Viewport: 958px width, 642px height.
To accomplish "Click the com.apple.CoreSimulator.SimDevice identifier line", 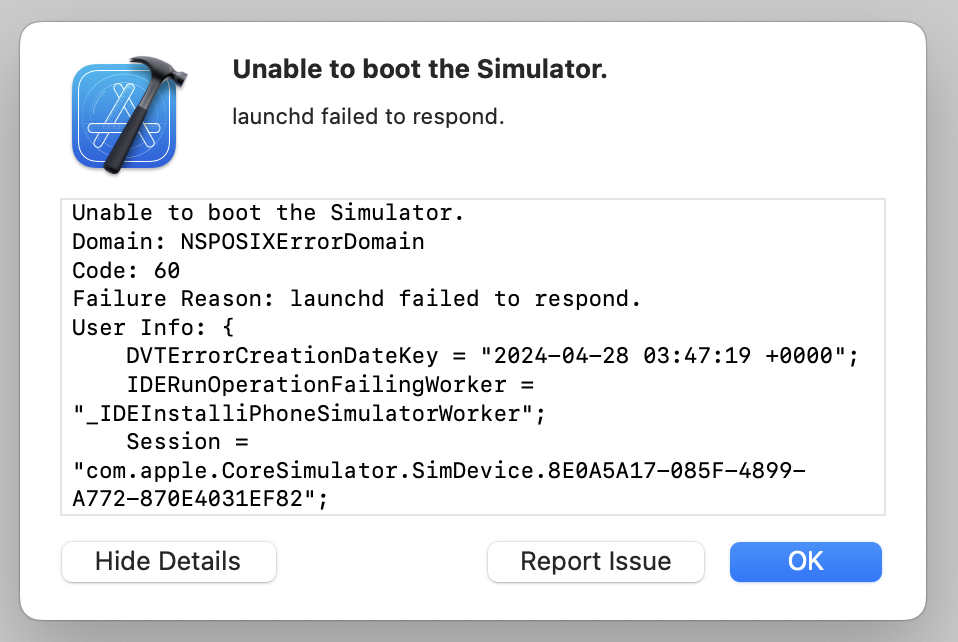I will pyautogui.click(x=439, y=470).
